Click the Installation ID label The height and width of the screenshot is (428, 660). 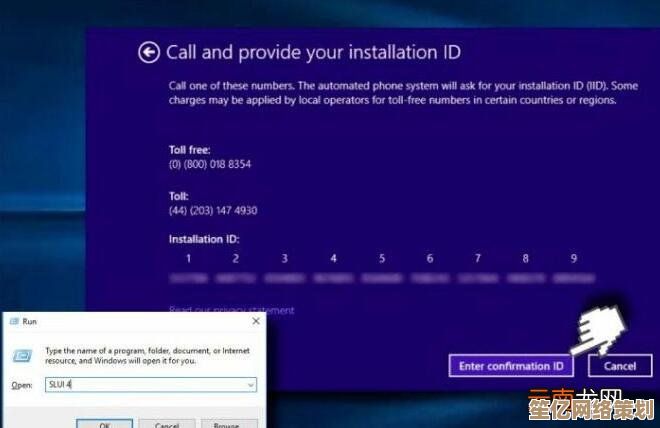pos(204,240)
